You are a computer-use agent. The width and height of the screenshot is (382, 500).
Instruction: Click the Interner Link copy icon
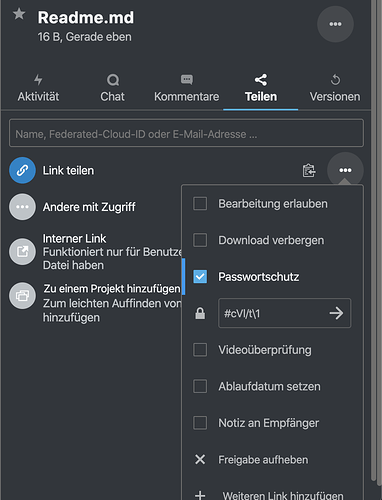pos(22,252)
